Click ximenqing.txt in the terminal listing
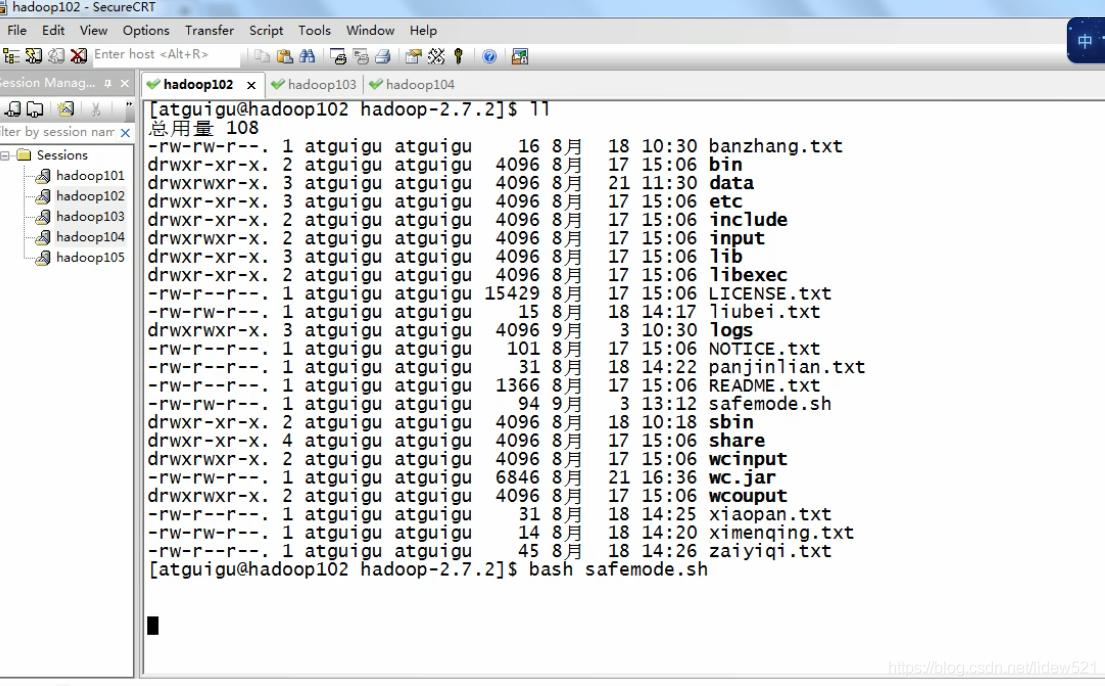The height and width of the screenshot is (686, 1105). [x=781, y=532]
